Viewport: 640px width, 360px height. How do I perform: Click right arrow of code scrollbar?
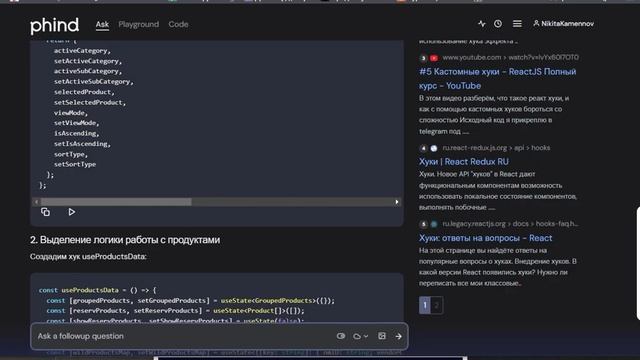click(397, 202)
